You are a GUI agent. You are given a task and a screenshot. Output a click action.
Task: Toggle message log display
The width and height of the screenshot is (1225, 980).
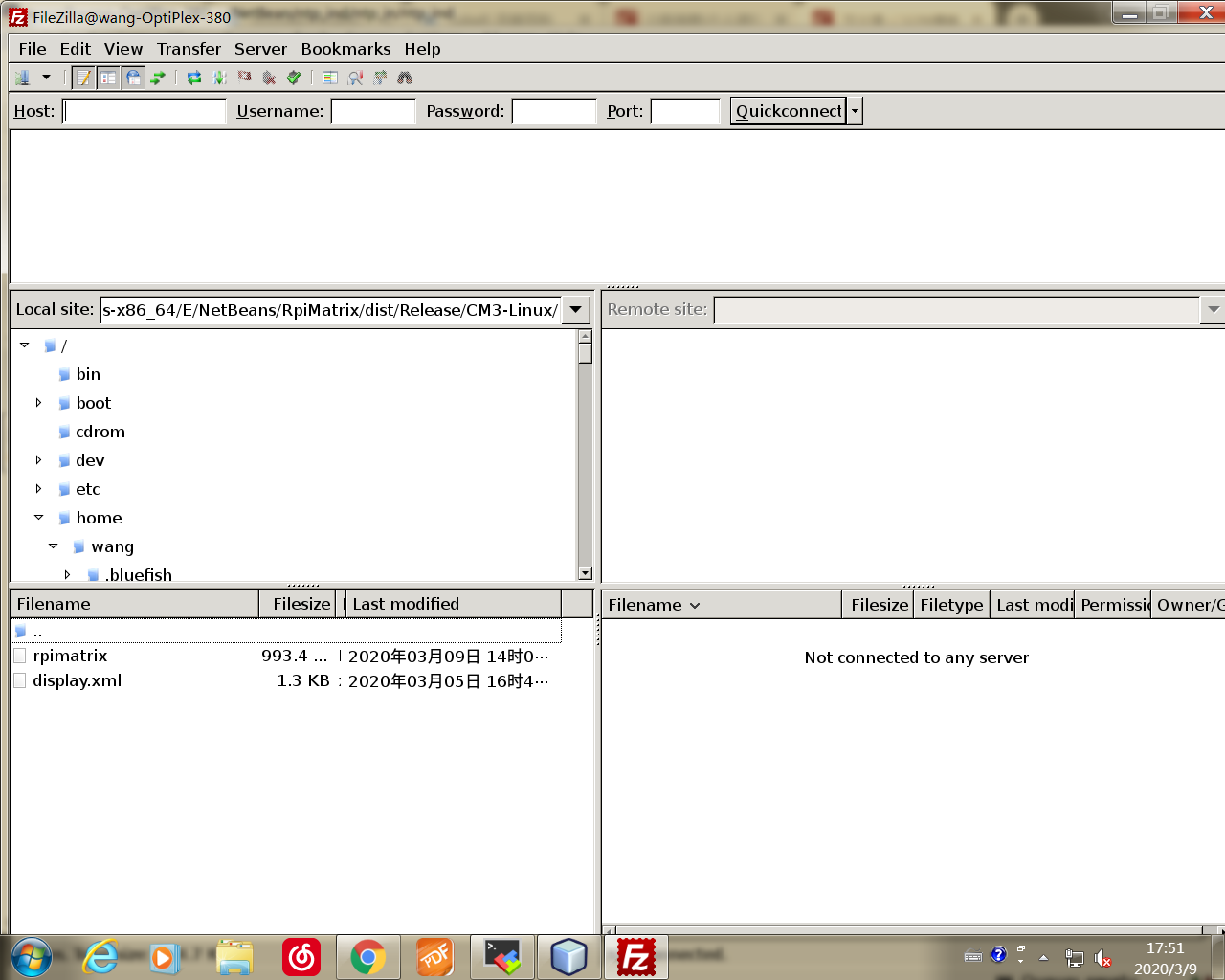(84, 78)
